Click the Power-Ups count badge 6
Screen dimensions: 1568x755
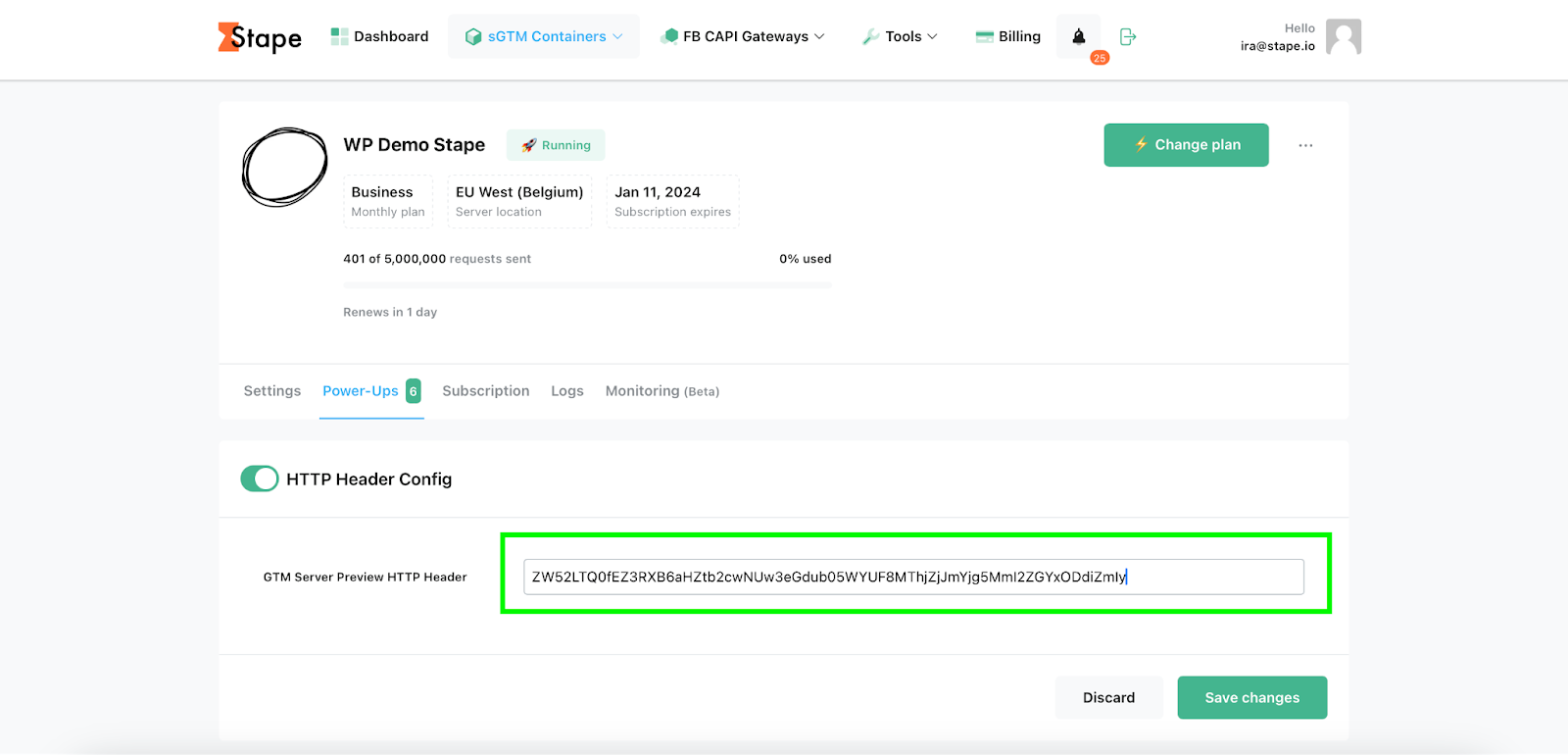coord(414,391)
